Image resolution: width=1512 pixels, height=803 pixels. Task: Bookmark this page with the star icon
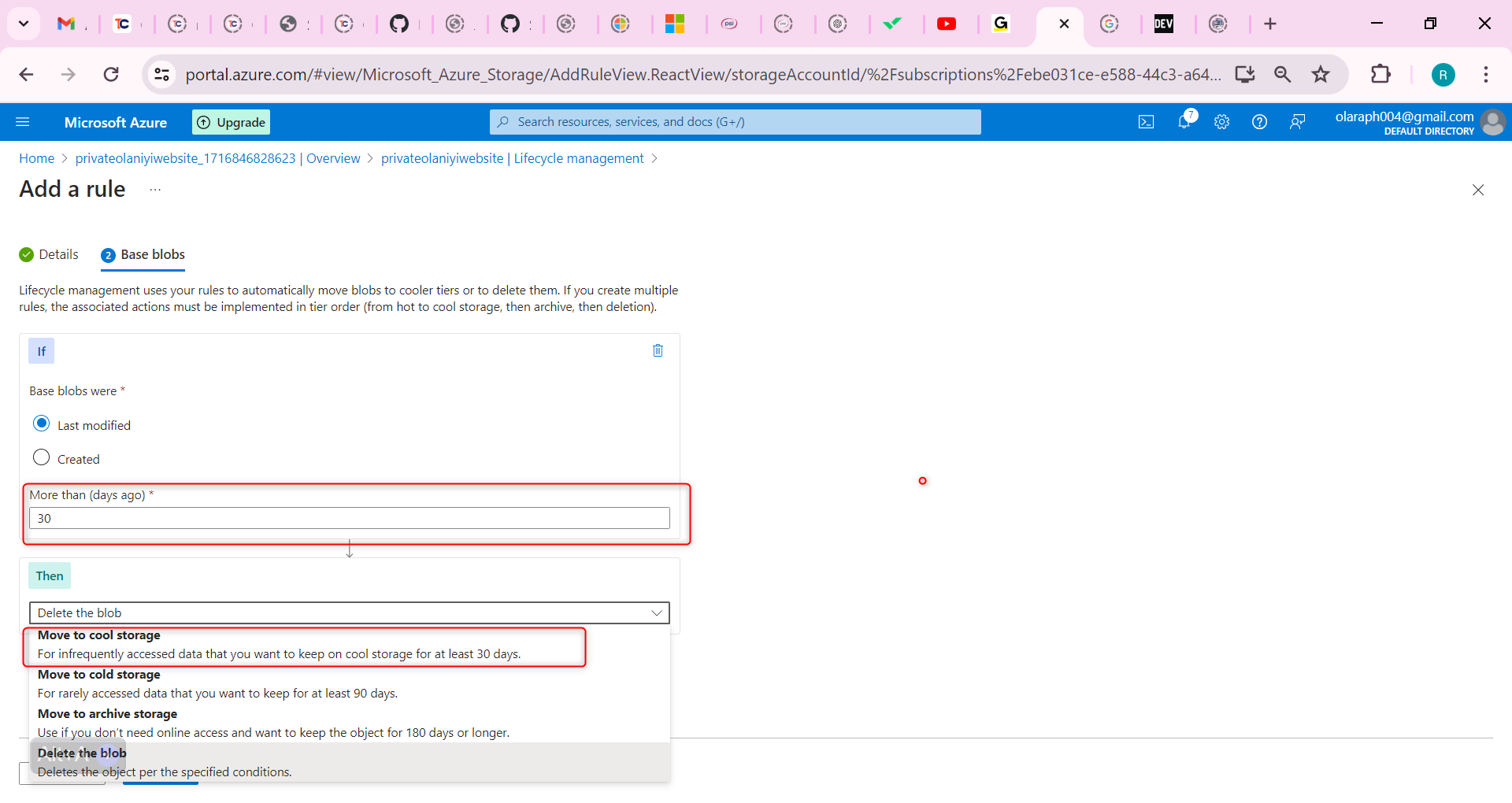pos(1321,75)
